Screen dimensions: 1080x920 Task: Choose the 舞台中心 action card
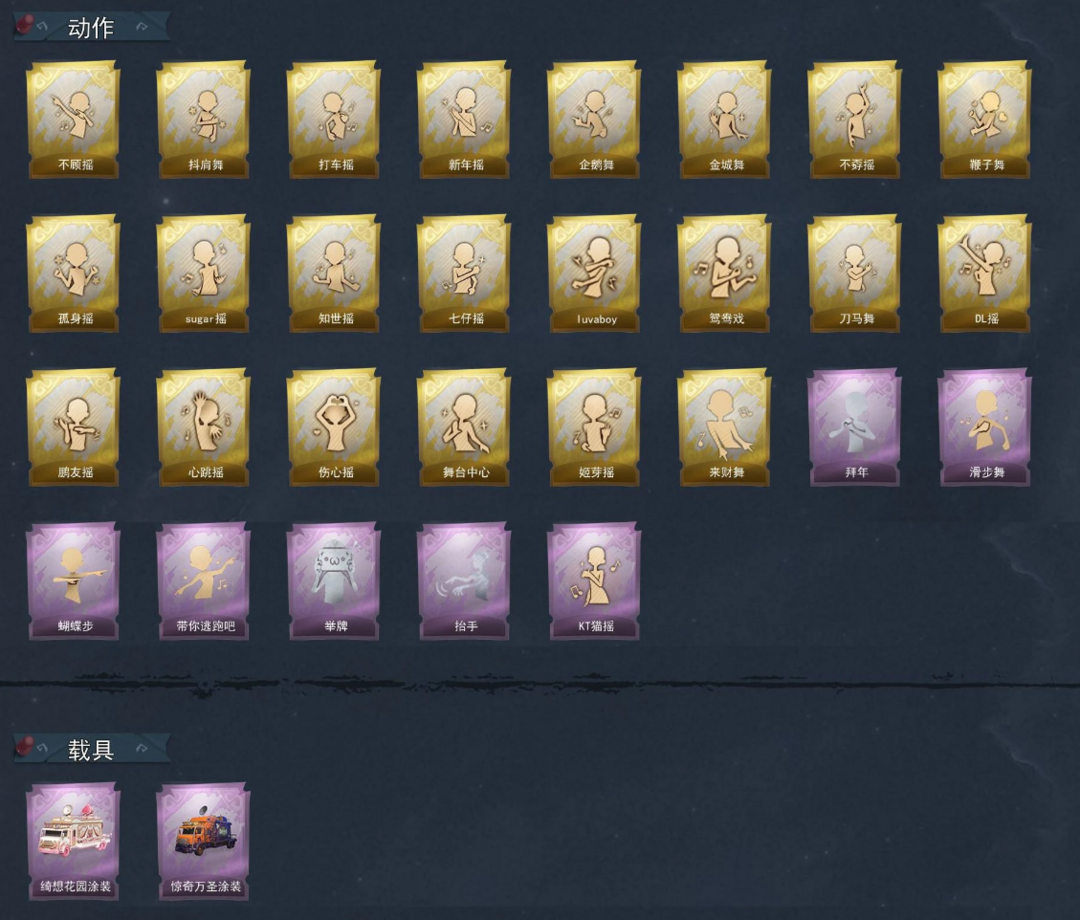[464, 427]
